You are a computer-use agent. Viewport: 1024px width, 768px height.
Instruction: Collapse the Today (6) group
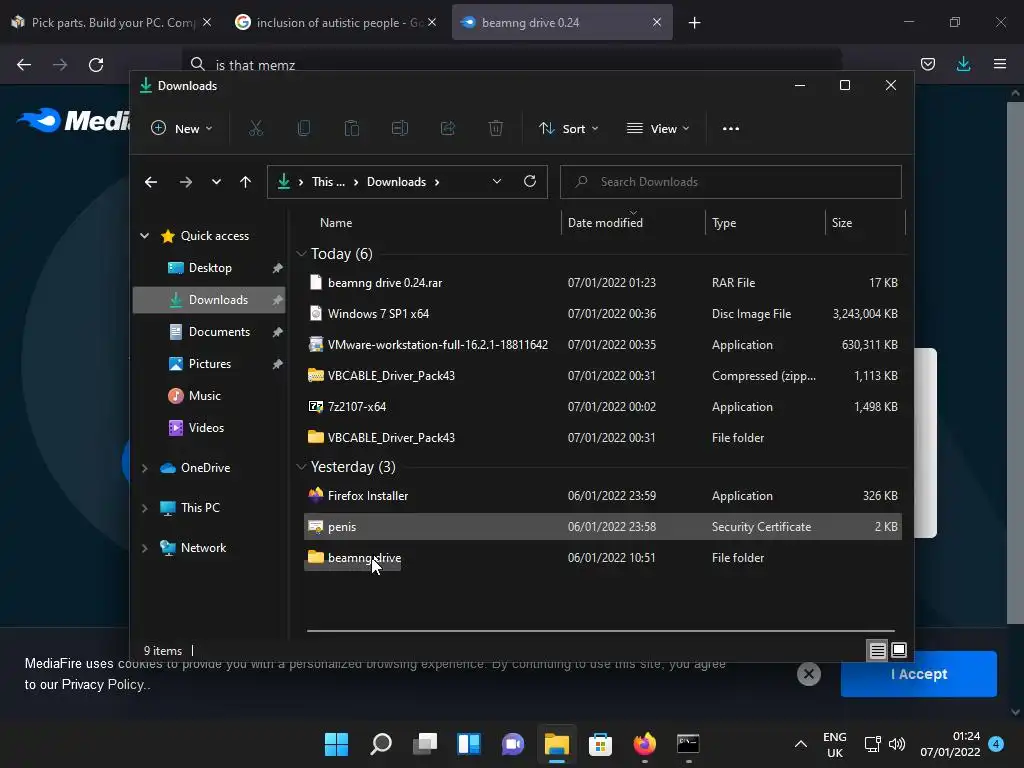click(301, 254)
